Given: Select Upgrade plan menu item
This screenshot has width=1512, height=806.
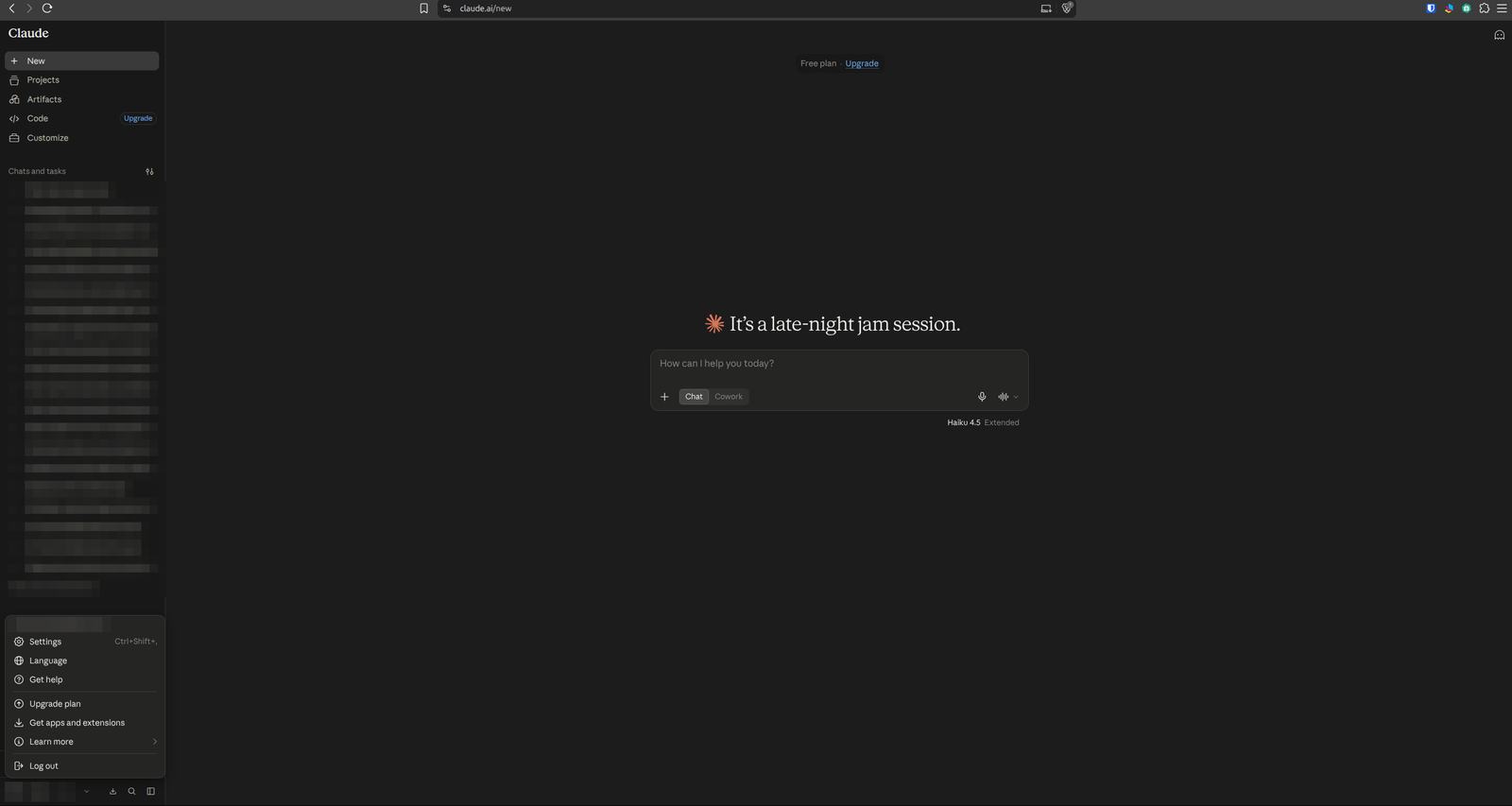Looking at the screenshot, I should click(x=85, y=704).
